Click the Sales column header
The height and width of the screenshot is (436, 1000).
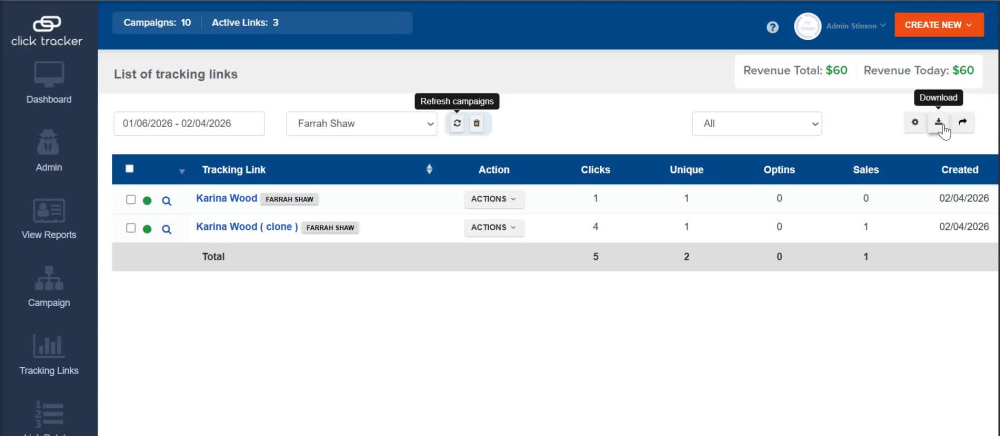[866, 170]
